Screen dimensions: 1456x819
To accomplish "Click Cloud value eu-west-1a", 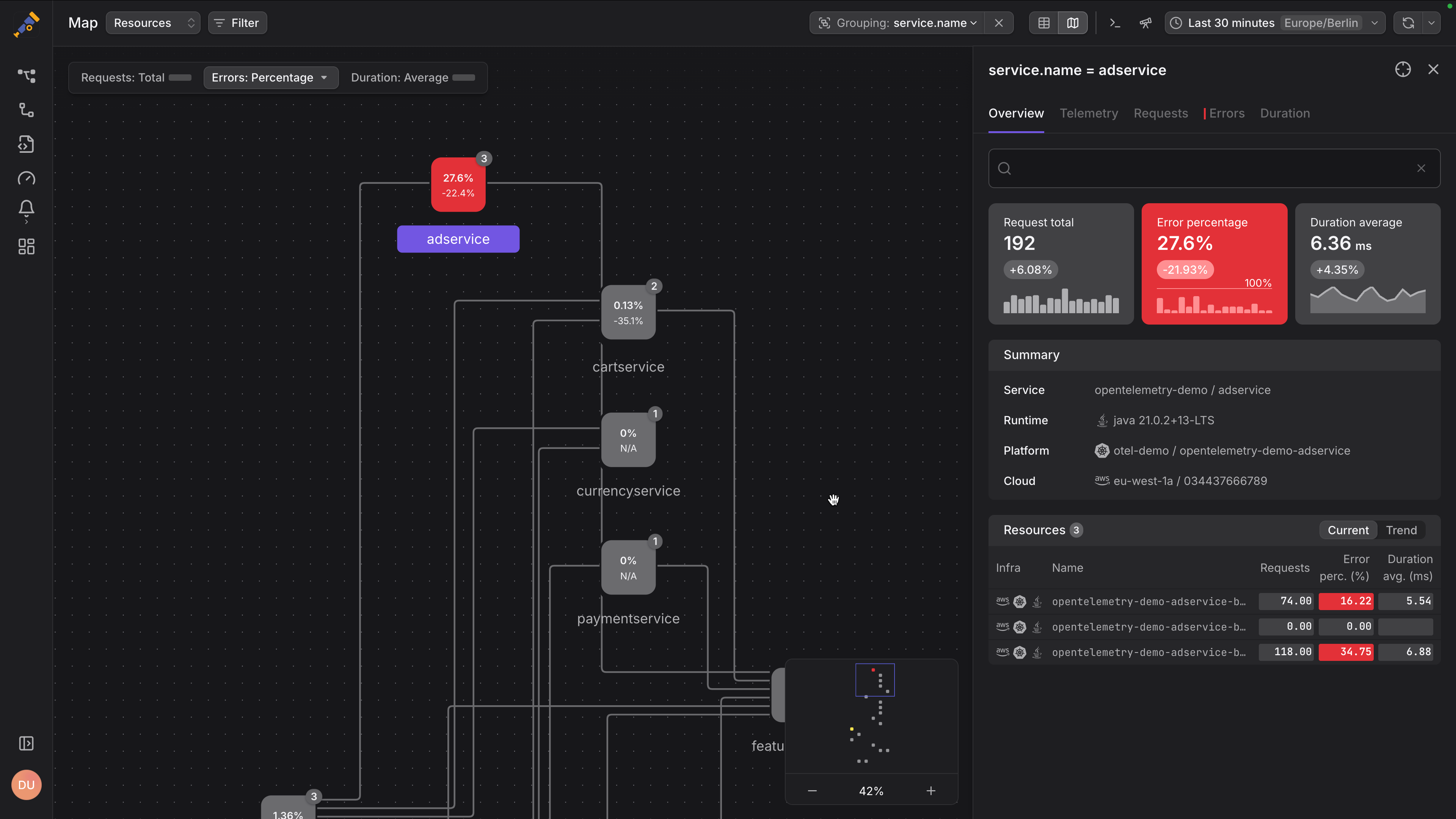I will click(x=1181, y=481).
